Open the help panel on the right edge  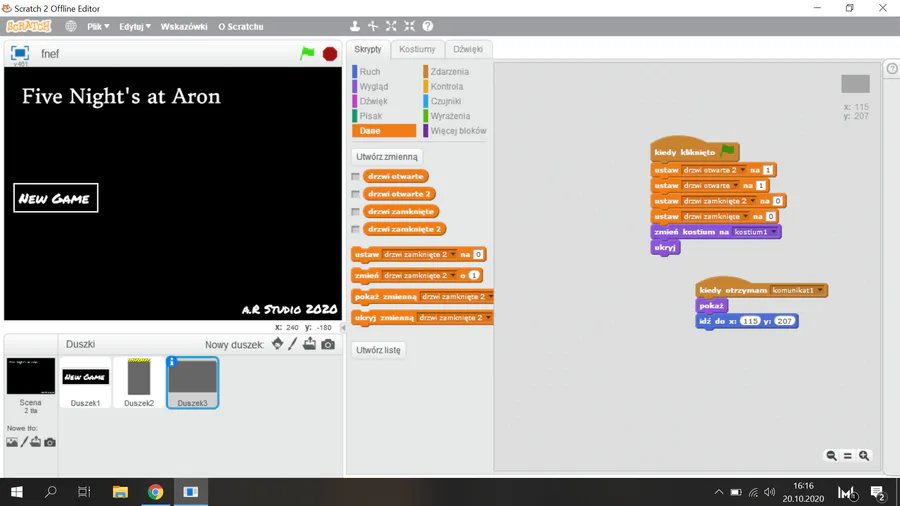click(892, 69)
